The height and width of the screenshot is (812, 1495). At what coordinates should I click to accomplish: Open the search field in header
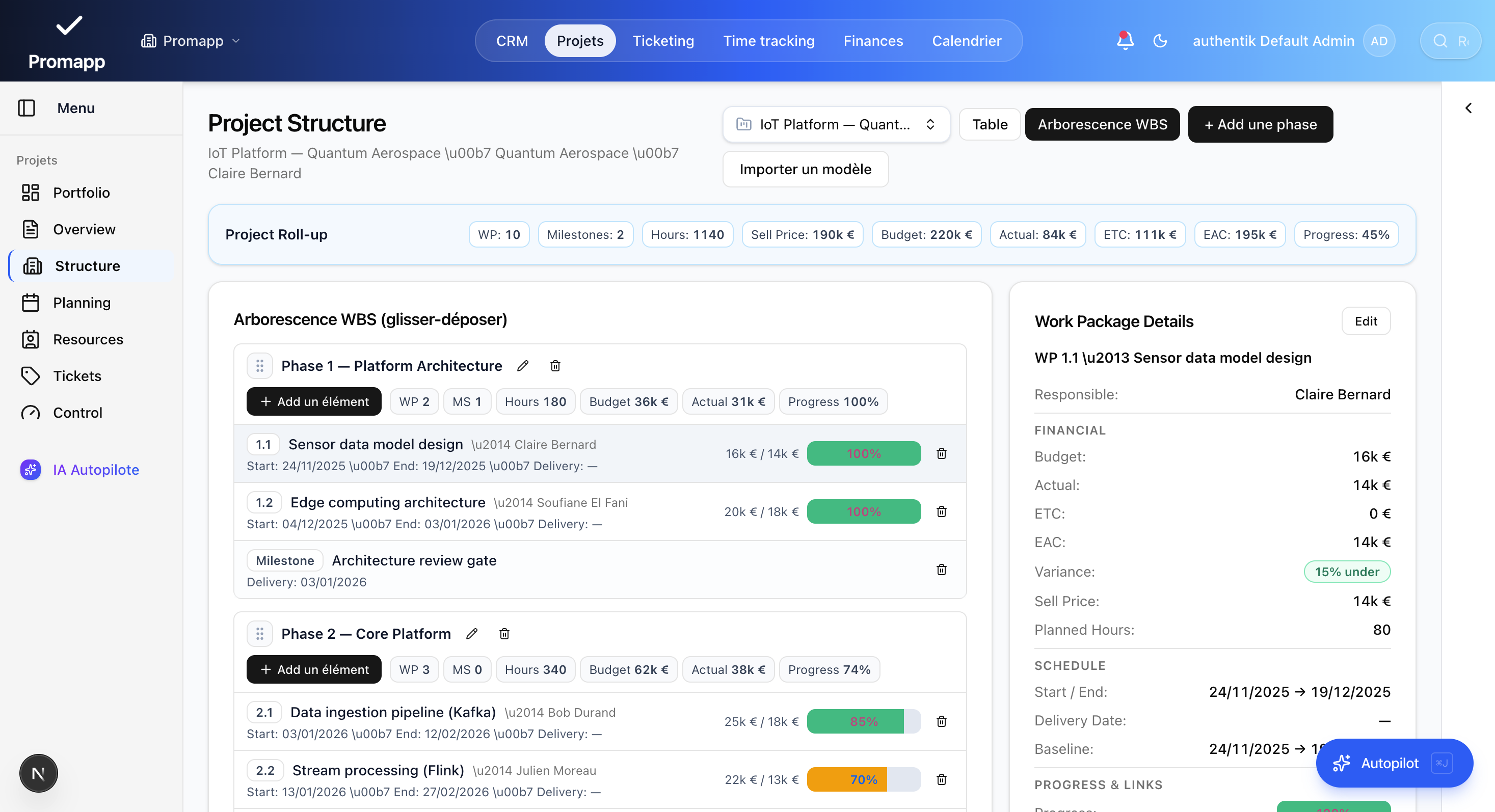point(1450,41)
